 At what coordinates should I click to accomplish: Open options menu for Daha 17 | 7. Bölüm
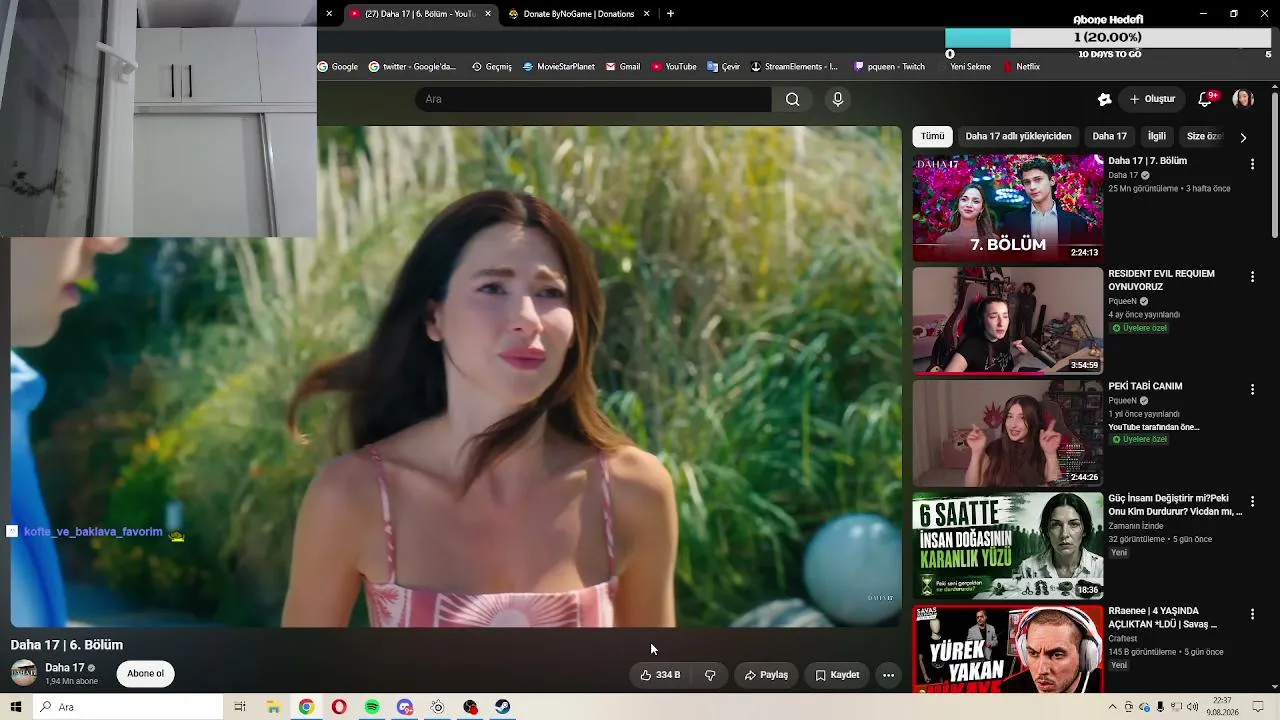click(1252, 164)
